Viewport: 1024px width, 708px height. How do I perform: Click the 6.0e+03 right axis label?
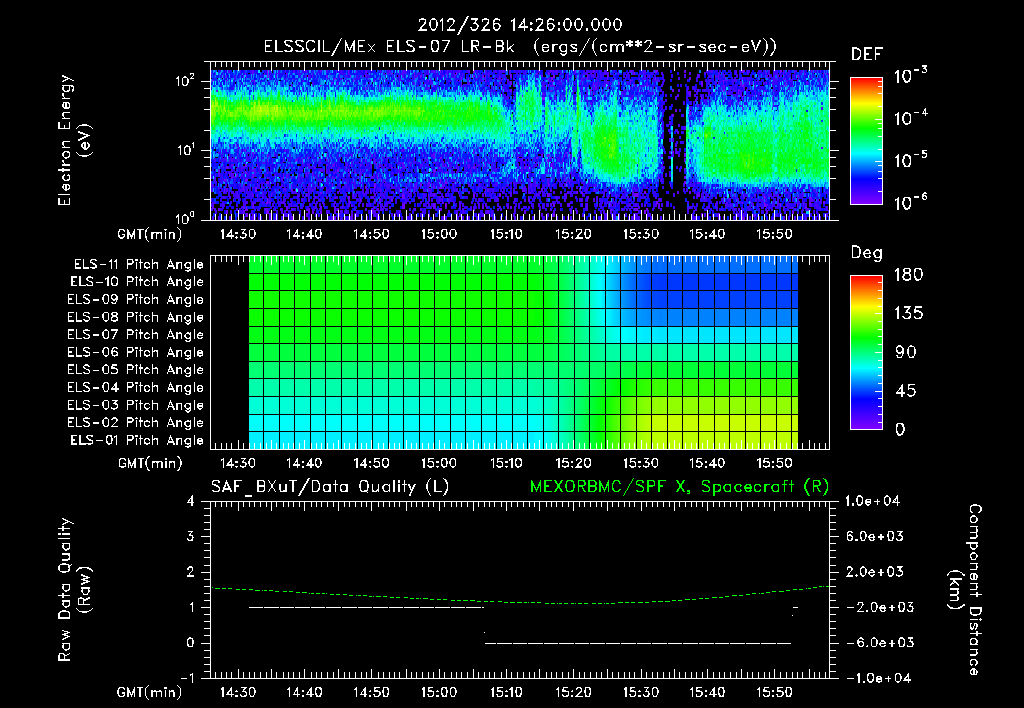click(x=875, y=536)
